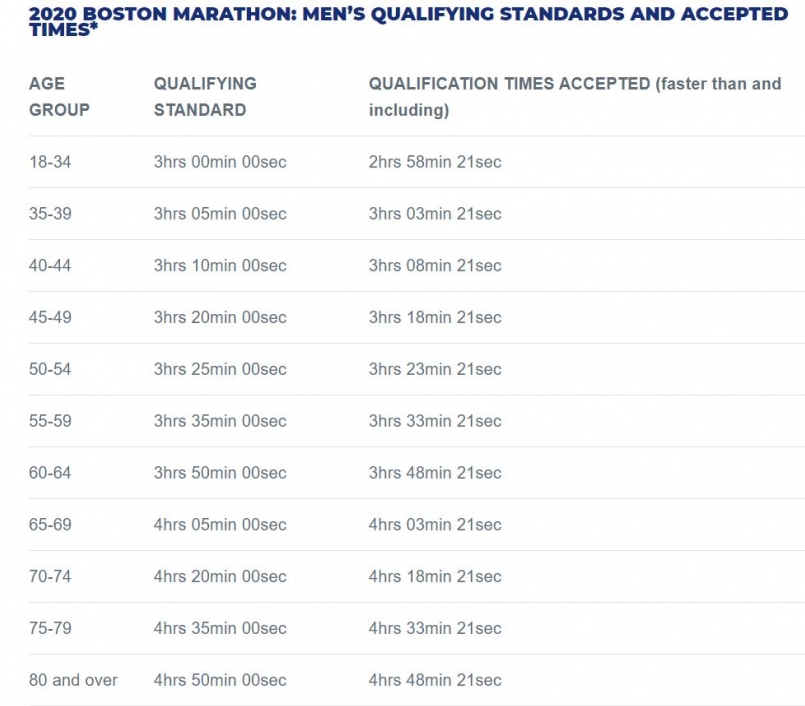The width and height of the screenshot is (805, 706).
Task: Select the 65-69 age group cell
Action: tap(50, 525)
